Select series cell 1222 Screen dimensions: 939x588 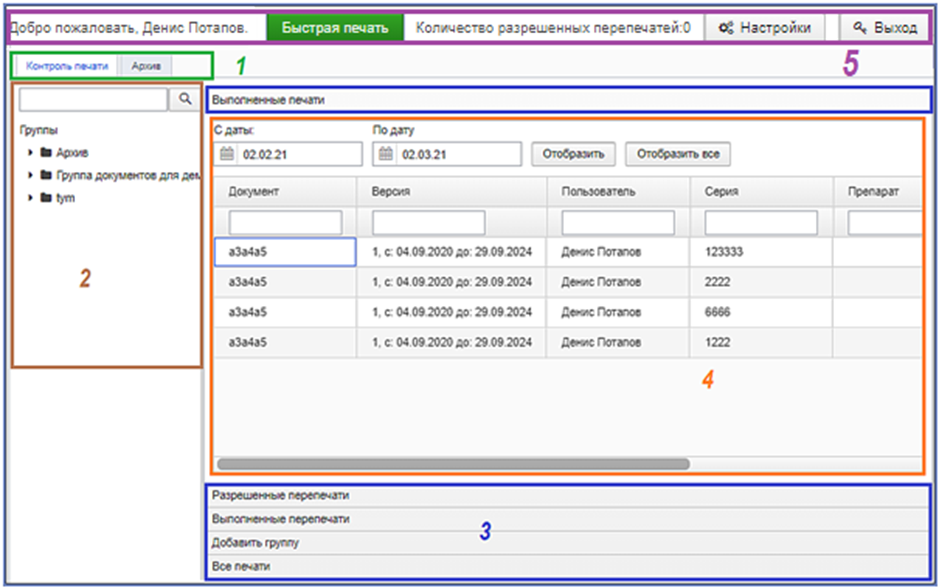click(x=761, y=343)
